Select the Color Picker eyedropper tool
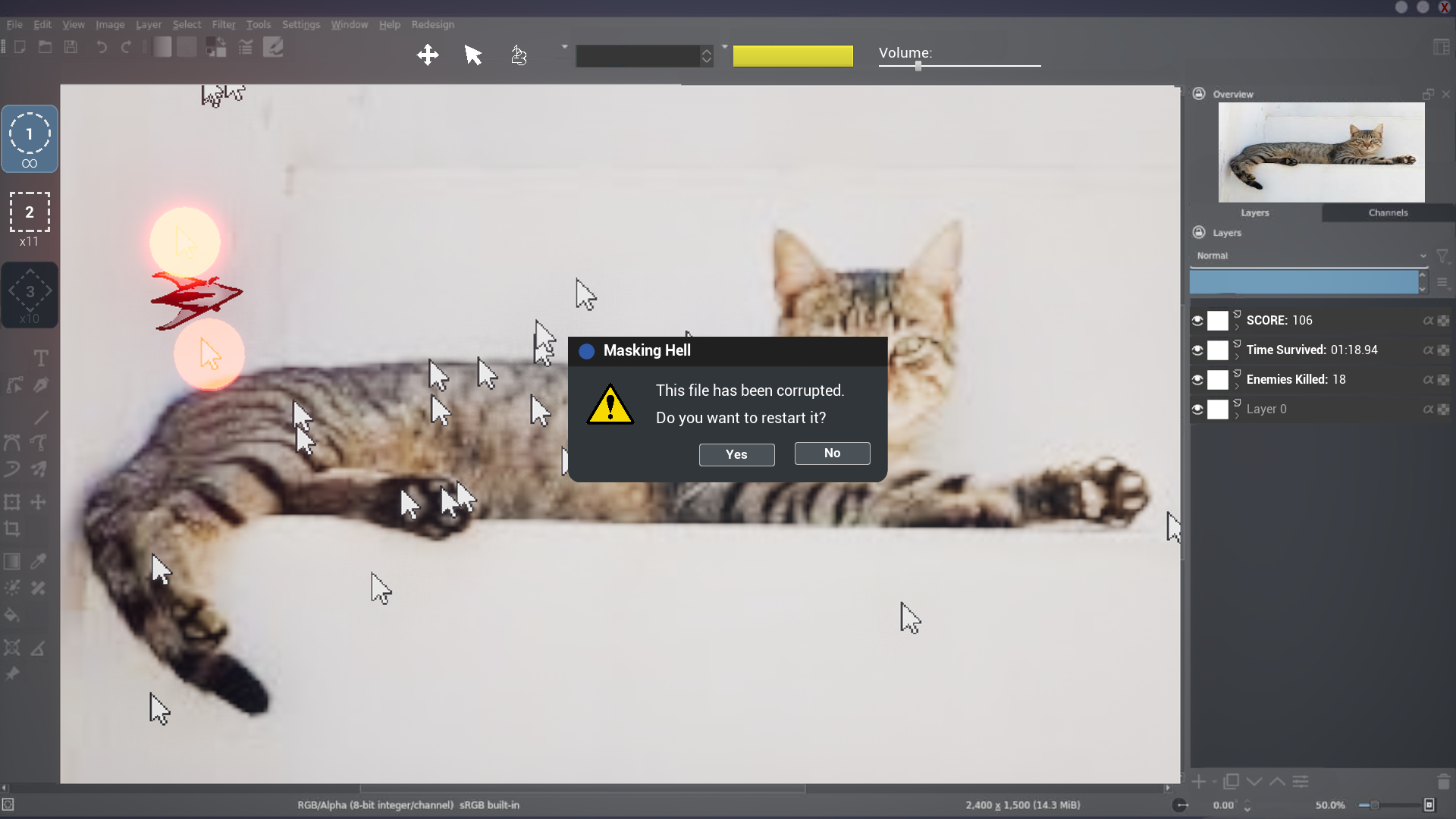Screen dimensions: 1456x819 click(39, 561)
